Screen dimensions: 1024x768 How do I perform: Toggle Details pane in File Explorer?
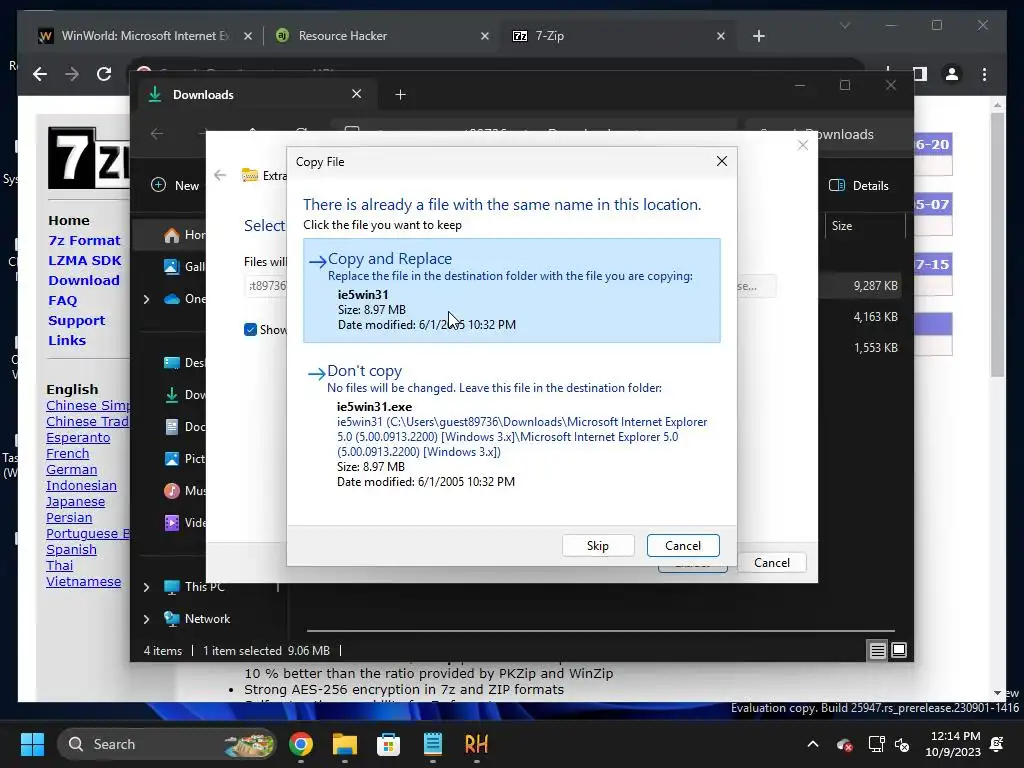(859, 185)
